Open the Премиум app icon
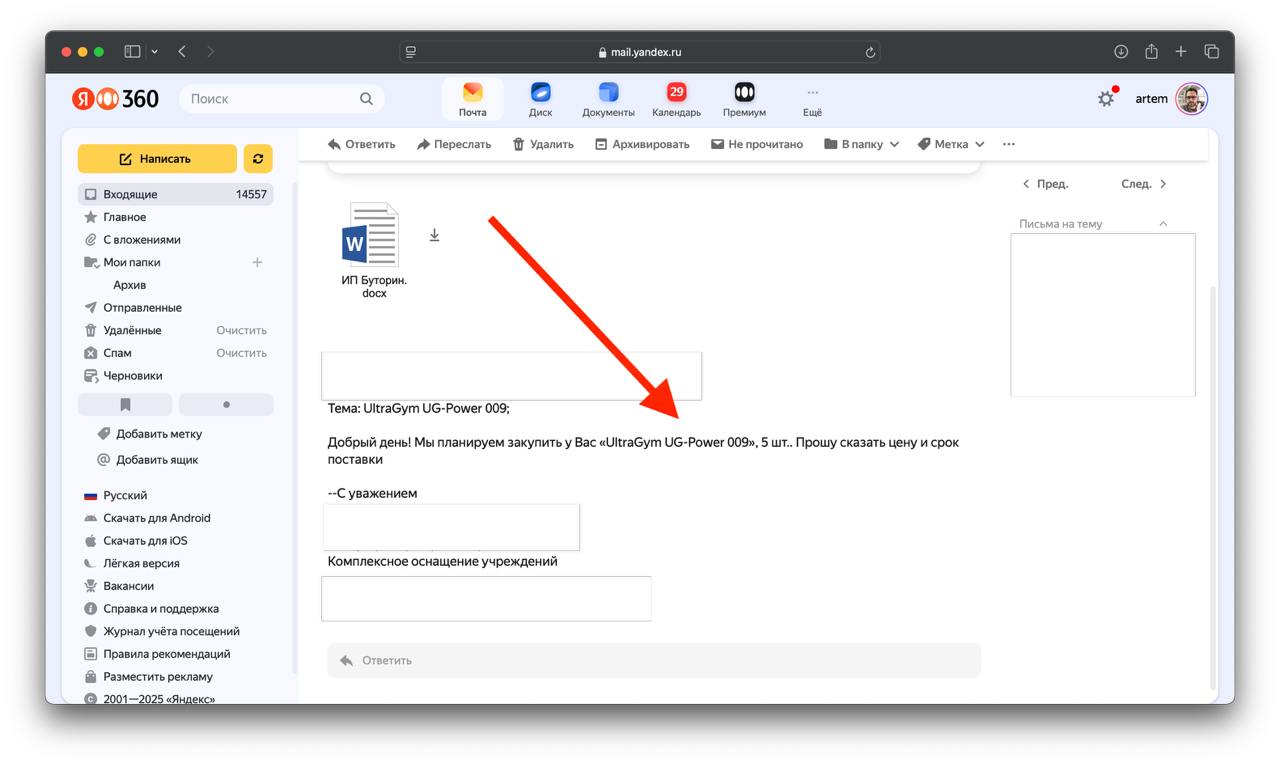Image resolution: width=1280 pixels, height=764 pixels. pos(744,99)
